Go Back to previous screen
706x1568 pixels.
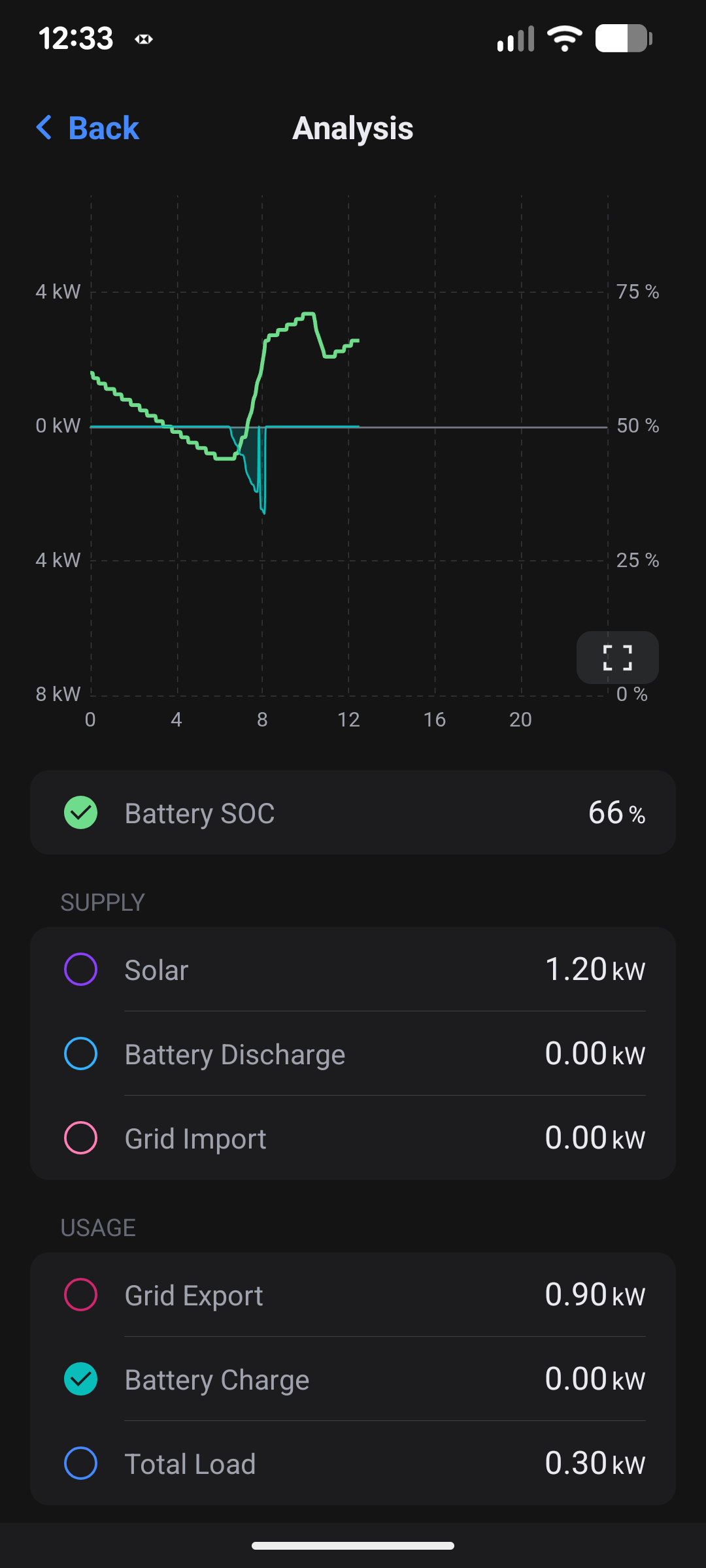[87, 127]
